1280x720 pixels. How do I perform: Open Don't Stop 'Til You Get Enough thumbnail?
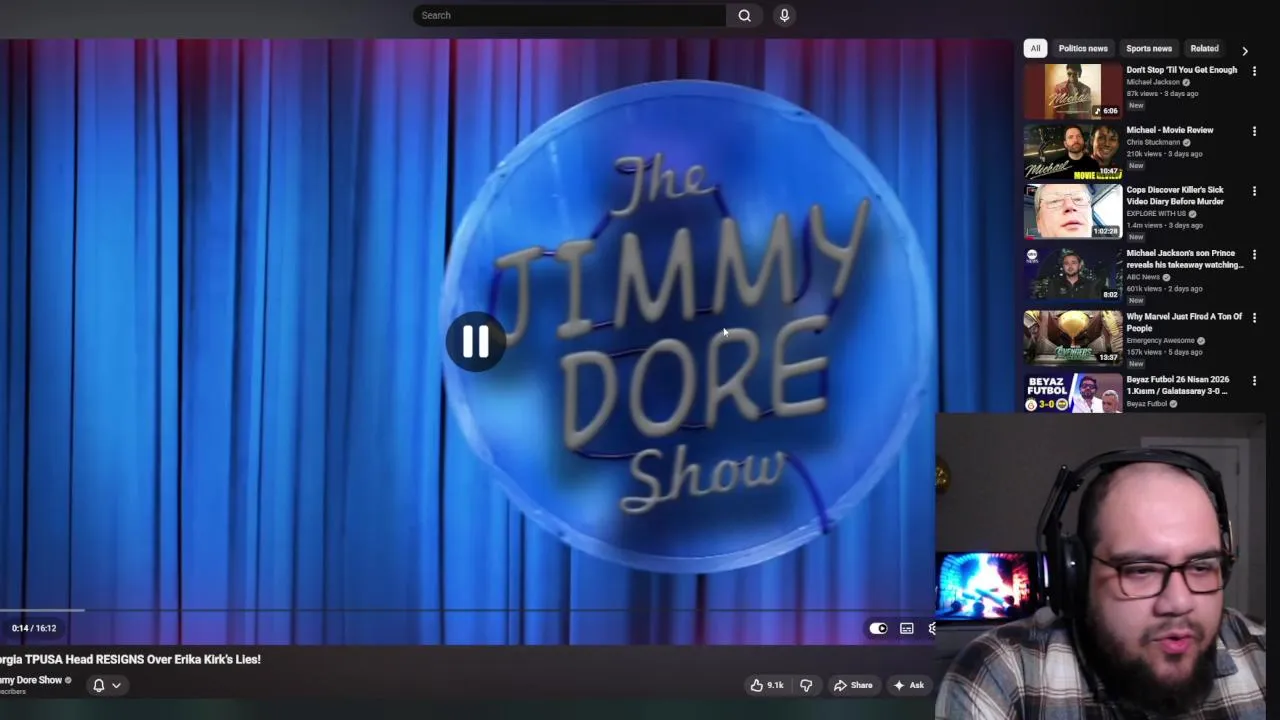click(1073, 91)
